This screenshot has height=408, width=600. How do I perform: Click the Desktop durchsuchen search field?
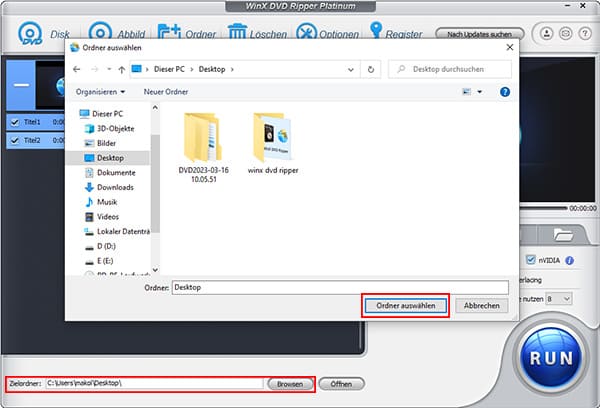pos(450,69)
